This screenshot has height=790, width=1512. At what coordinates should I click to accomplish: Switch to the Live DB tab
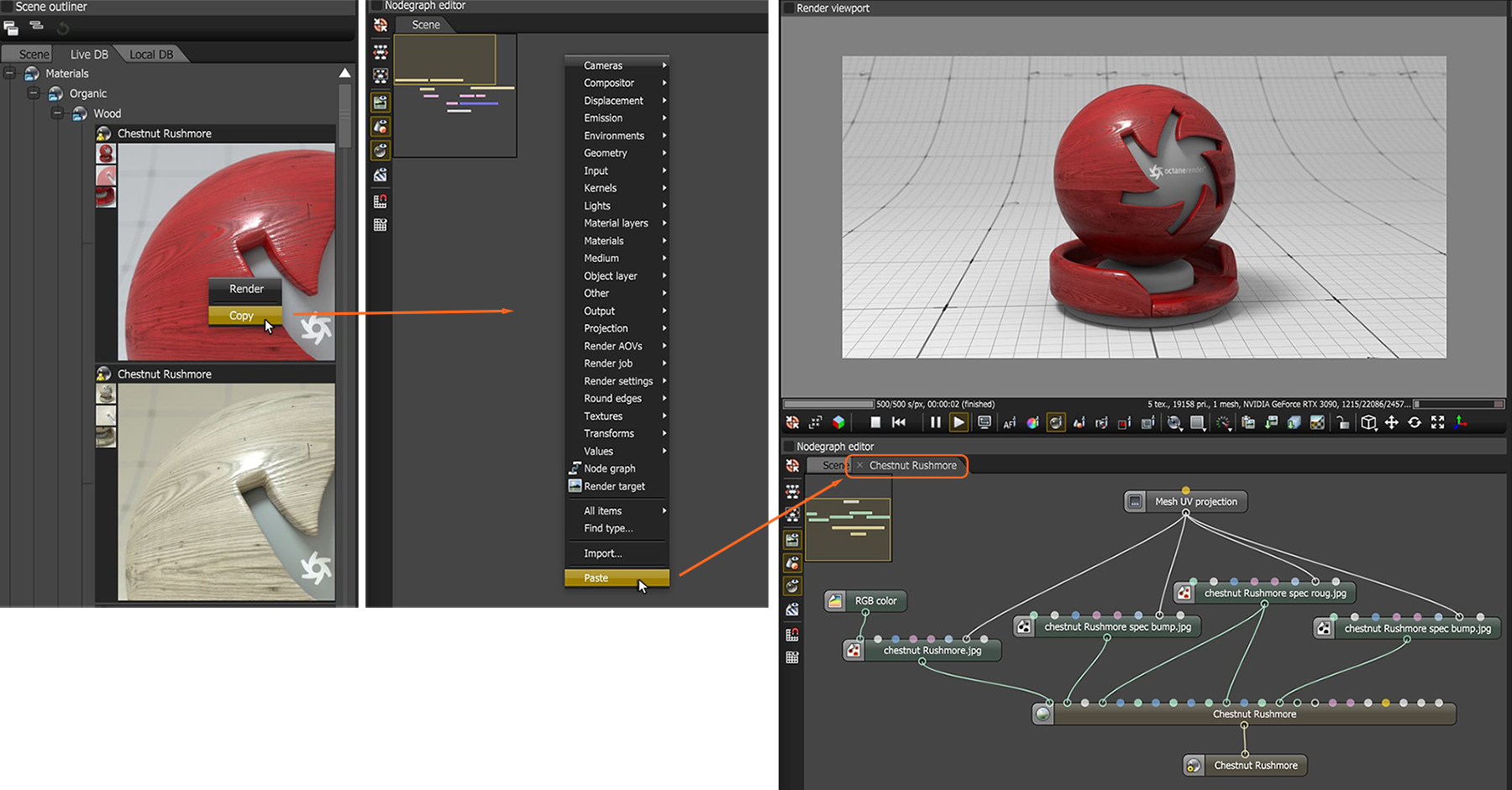89,55
